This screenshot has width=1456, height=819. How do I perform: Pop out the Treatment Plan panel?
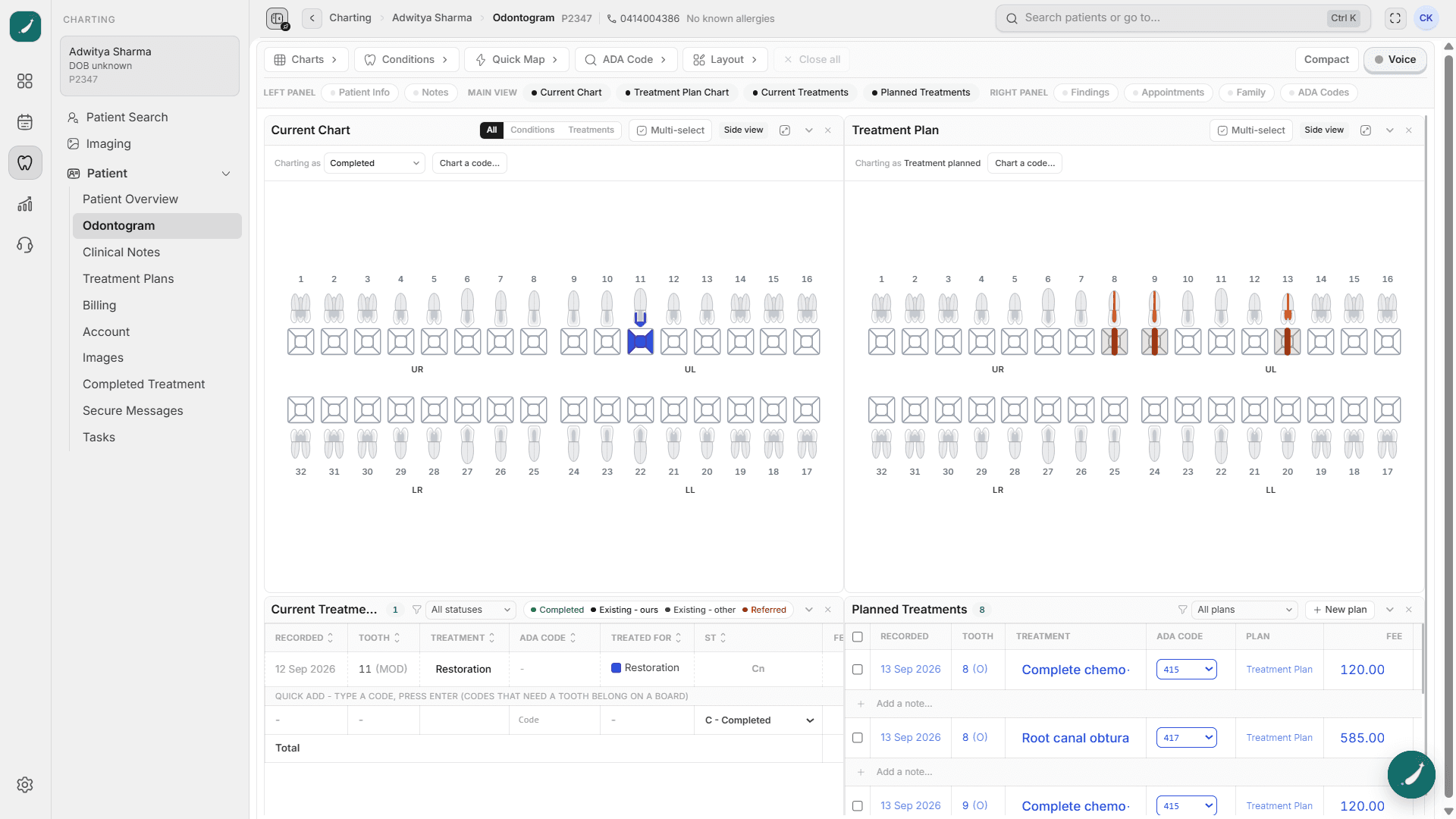[x=1366, y=130]
